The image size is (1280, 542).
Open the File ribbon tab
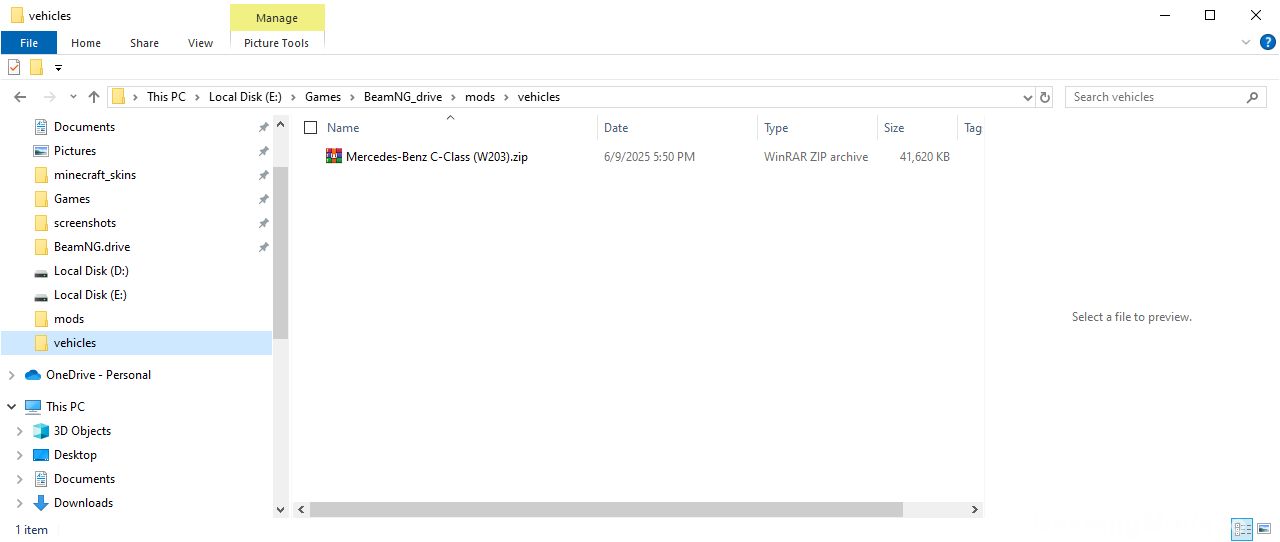tap(28, 43)
